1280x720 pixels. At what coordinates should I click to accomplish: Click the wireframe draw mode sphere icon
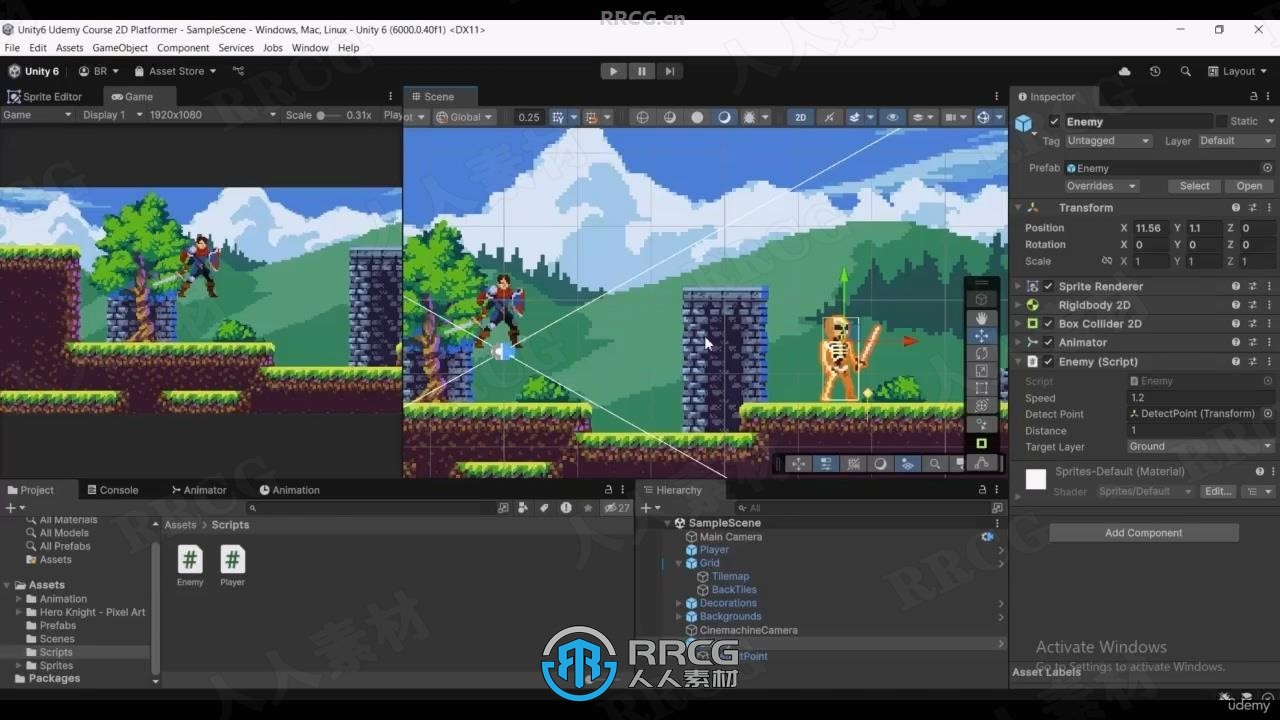coord(642,117)
